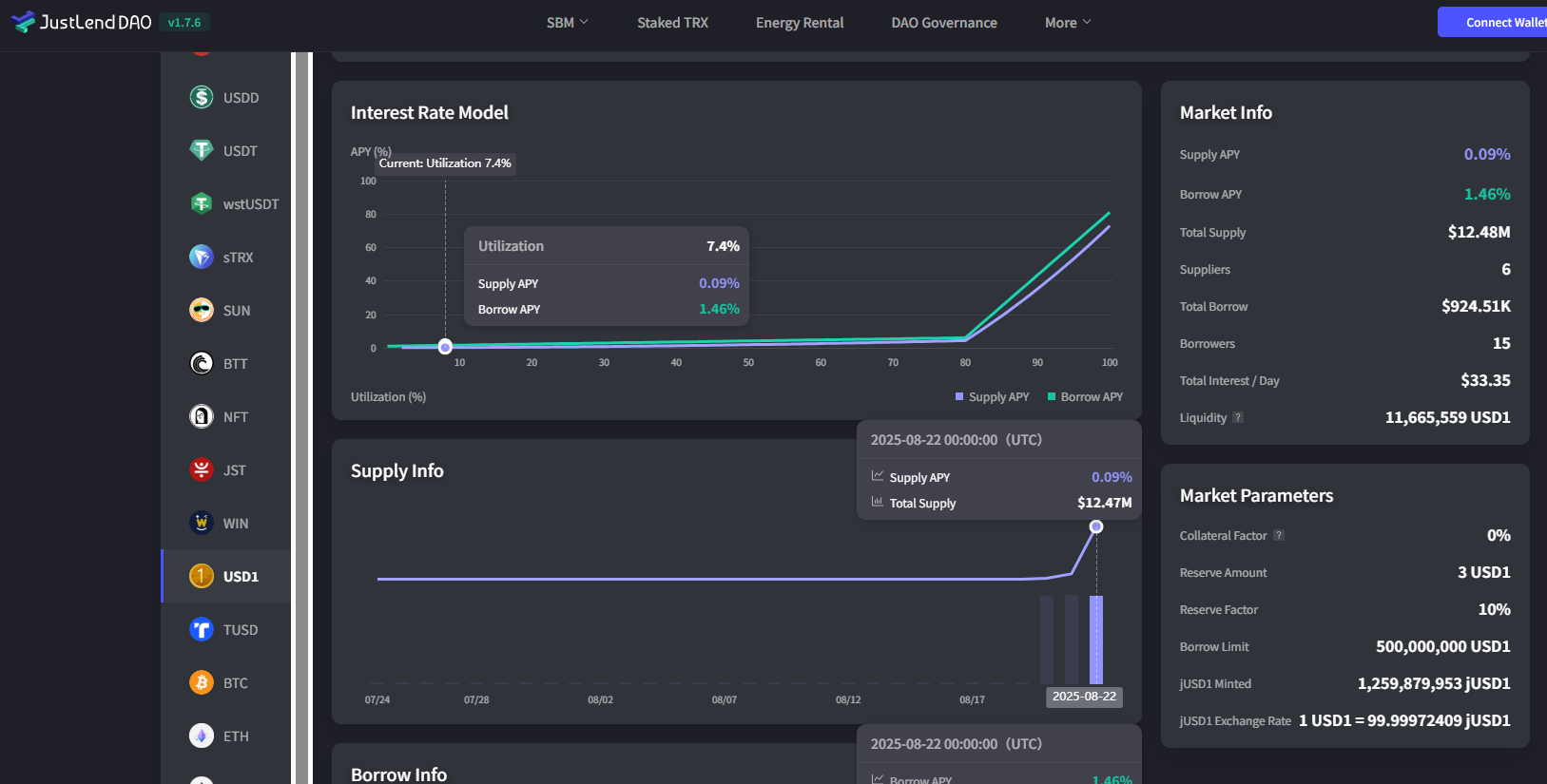Click Liquidity help question mark icon
Image resolution: width=1547 pixels, height=784 pixels.
coord(1238,417)
